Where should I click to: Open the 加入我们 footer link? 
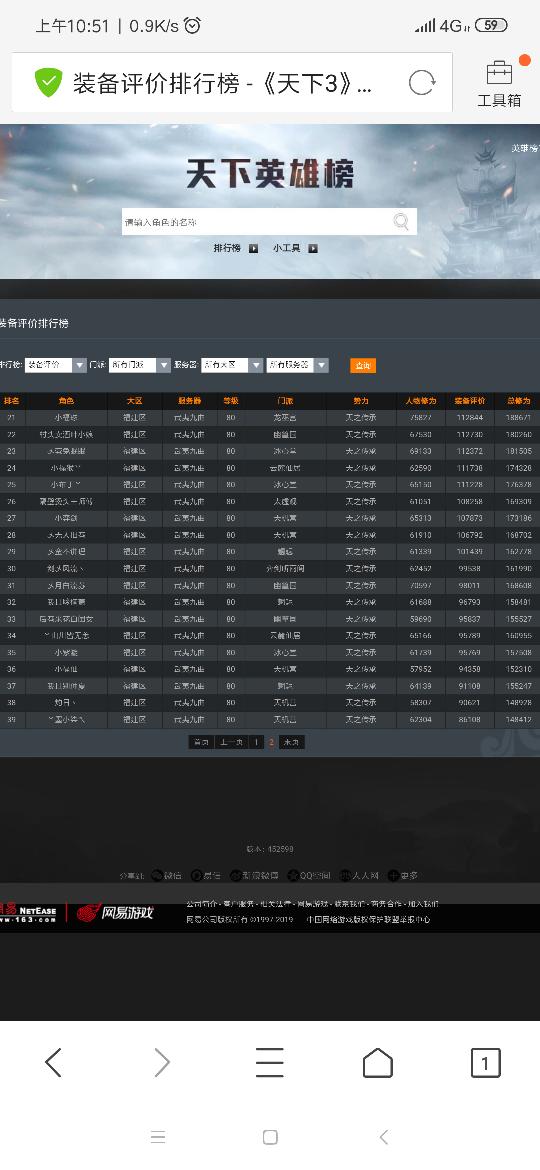coord(423,904)
